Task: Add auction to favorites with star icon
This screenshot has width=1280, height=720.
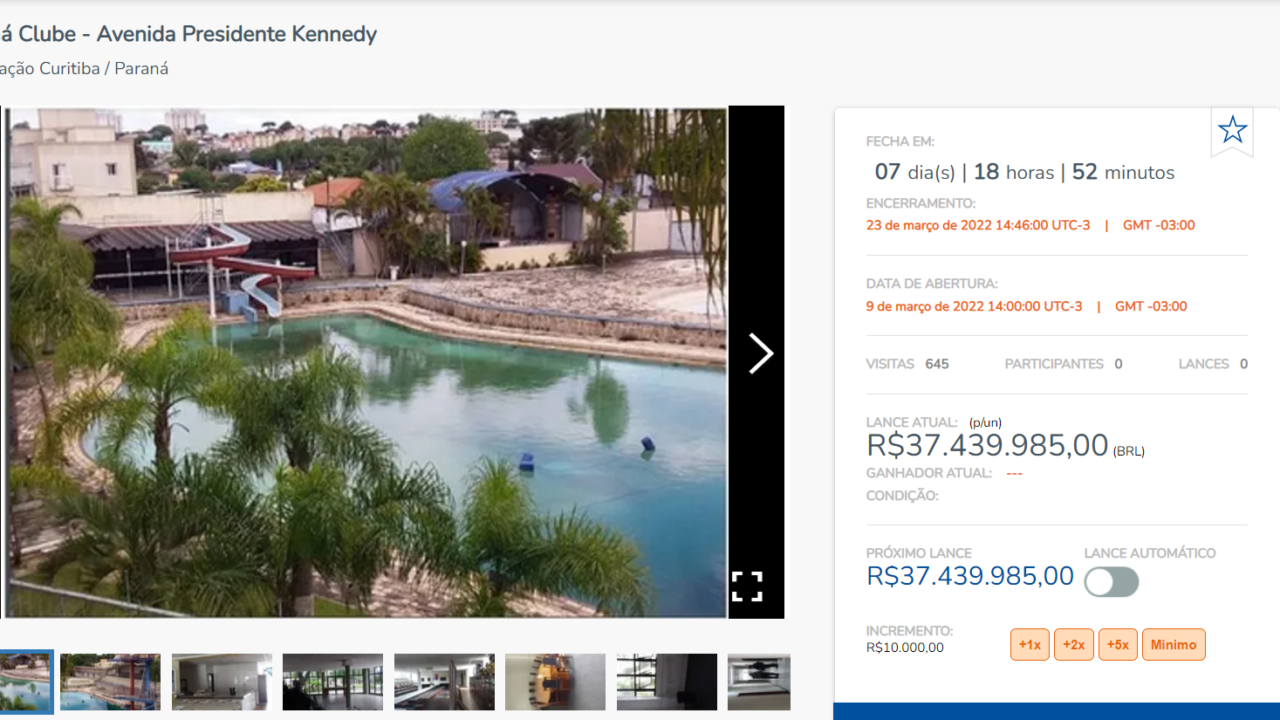Action: [1232, 130]
